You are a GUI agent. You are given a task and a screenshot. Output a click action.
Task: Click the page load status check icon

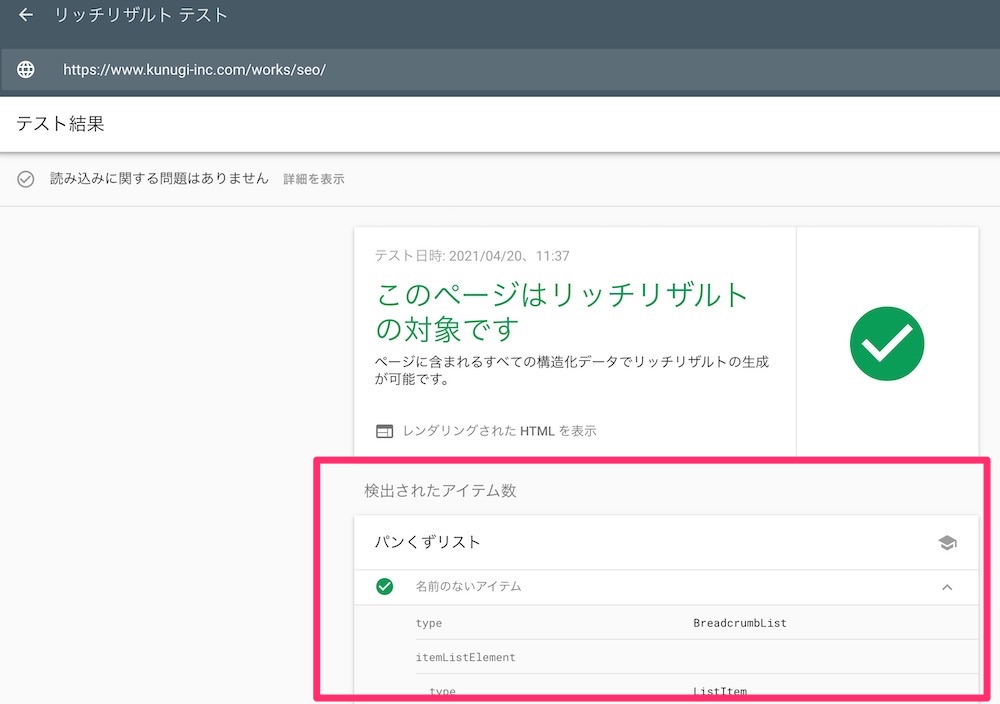click(x=26, y=179)
